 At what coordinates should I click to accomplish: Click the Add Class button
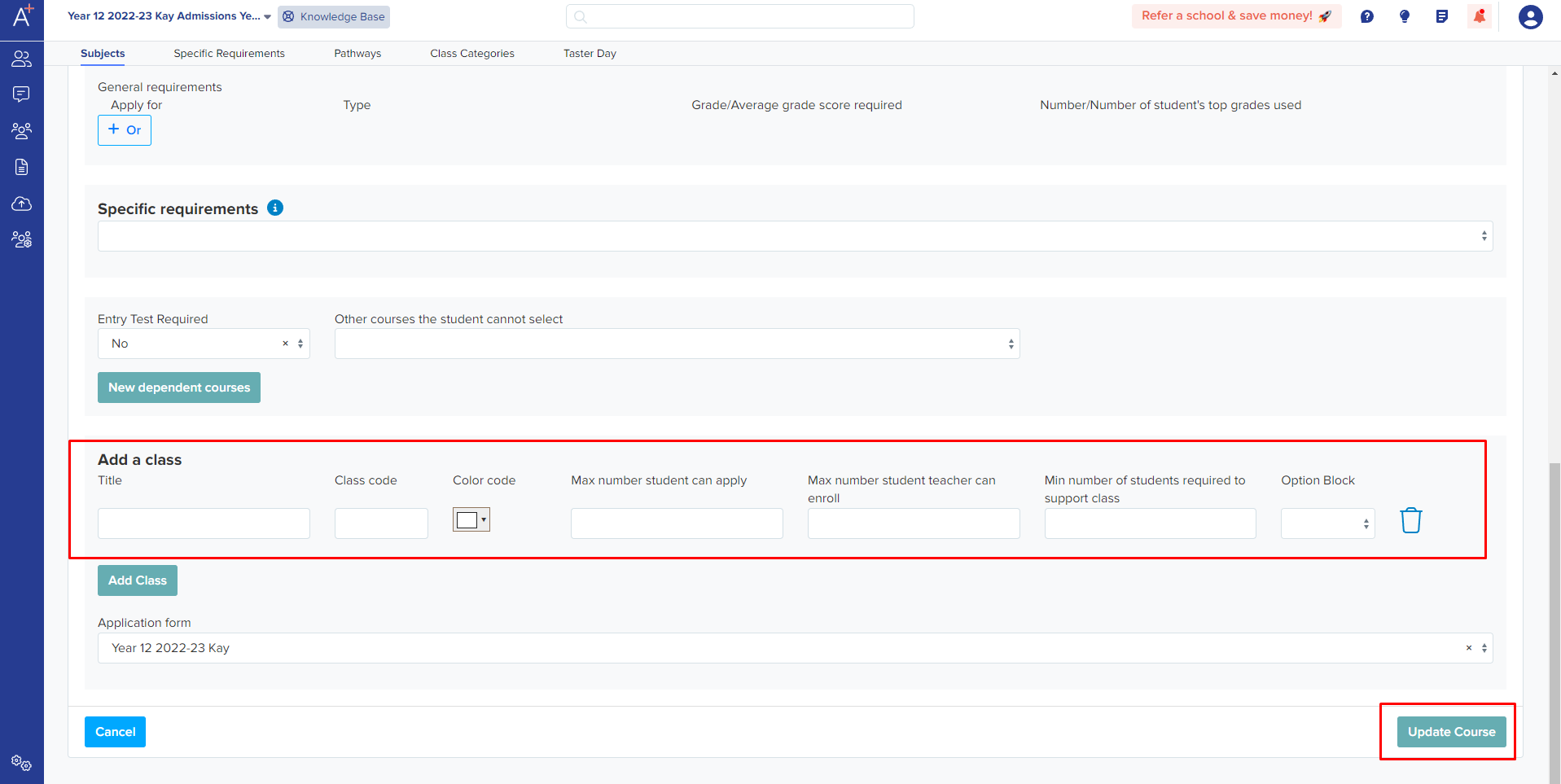pos(138,580)
